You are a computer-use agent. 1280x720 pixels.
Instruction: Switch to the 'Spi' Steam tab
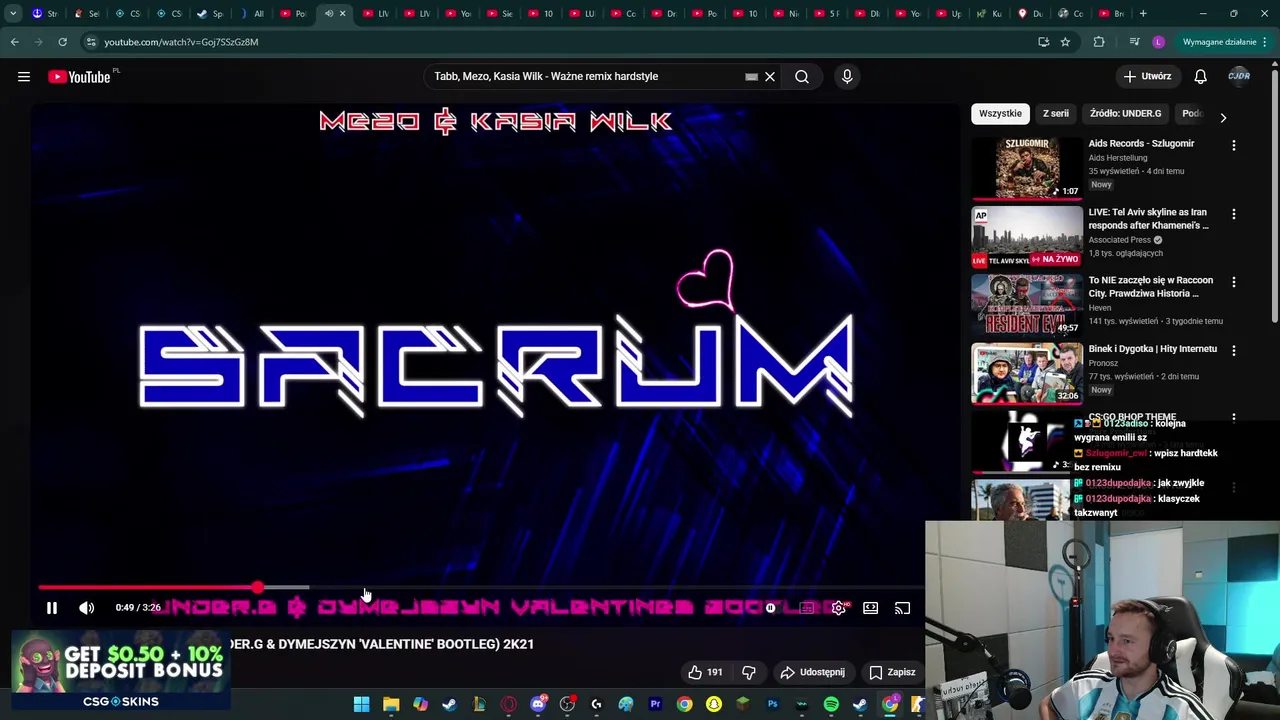(x=209, y=14)
